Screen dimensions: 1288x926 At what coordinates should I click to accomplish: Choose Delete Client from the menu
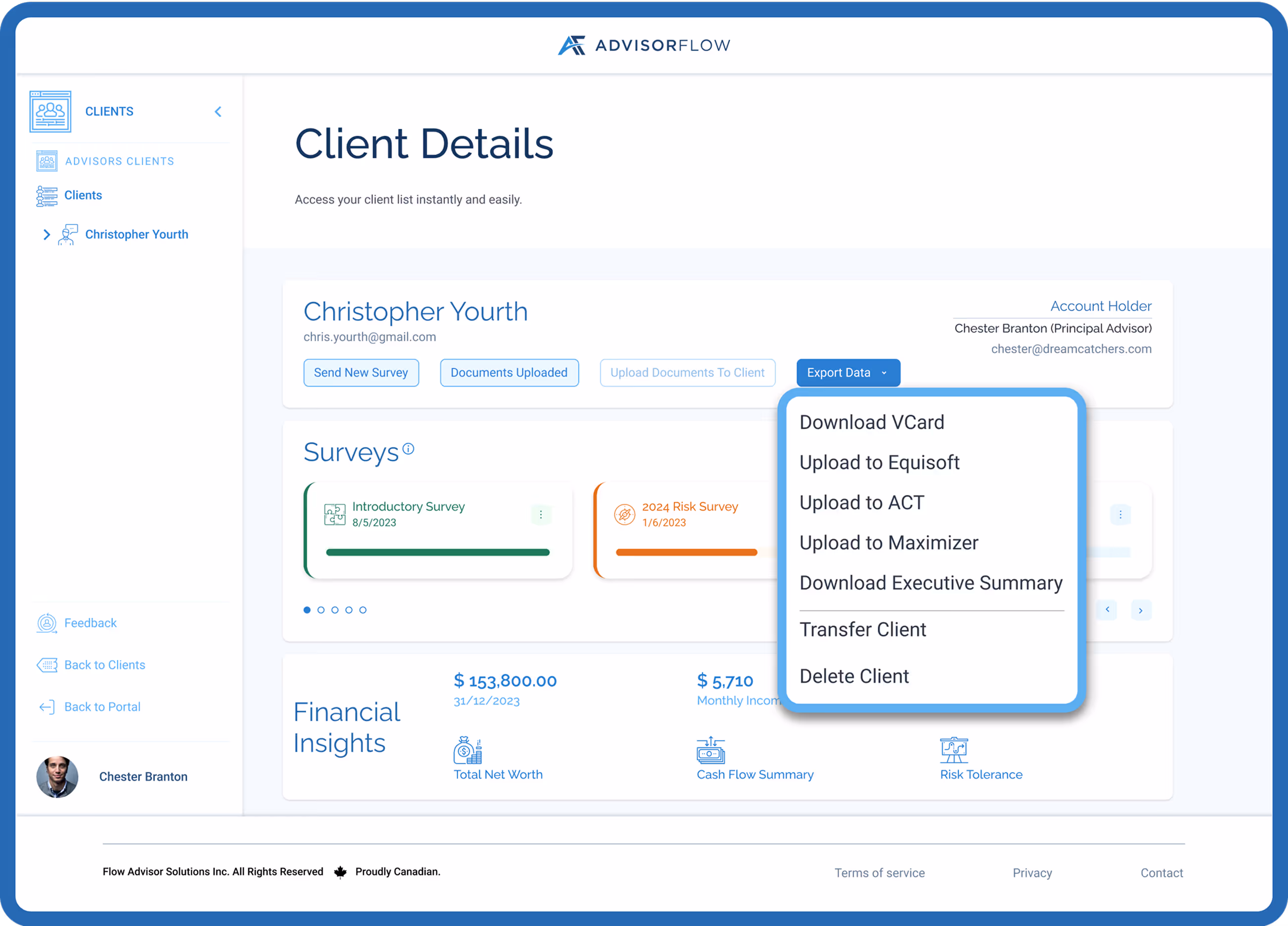click(854, 675)
